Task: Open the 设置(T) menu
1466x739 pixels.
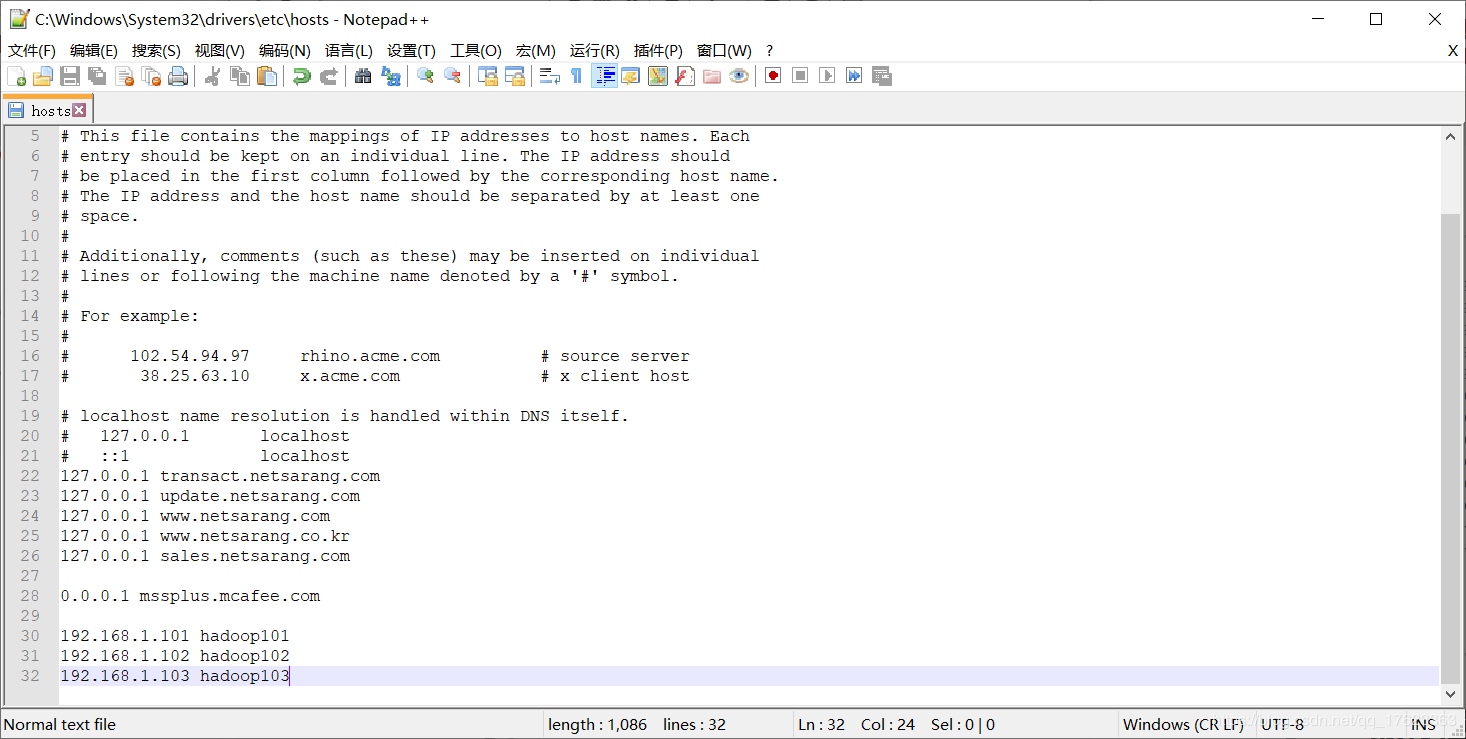Action: (x=411, y=51)
